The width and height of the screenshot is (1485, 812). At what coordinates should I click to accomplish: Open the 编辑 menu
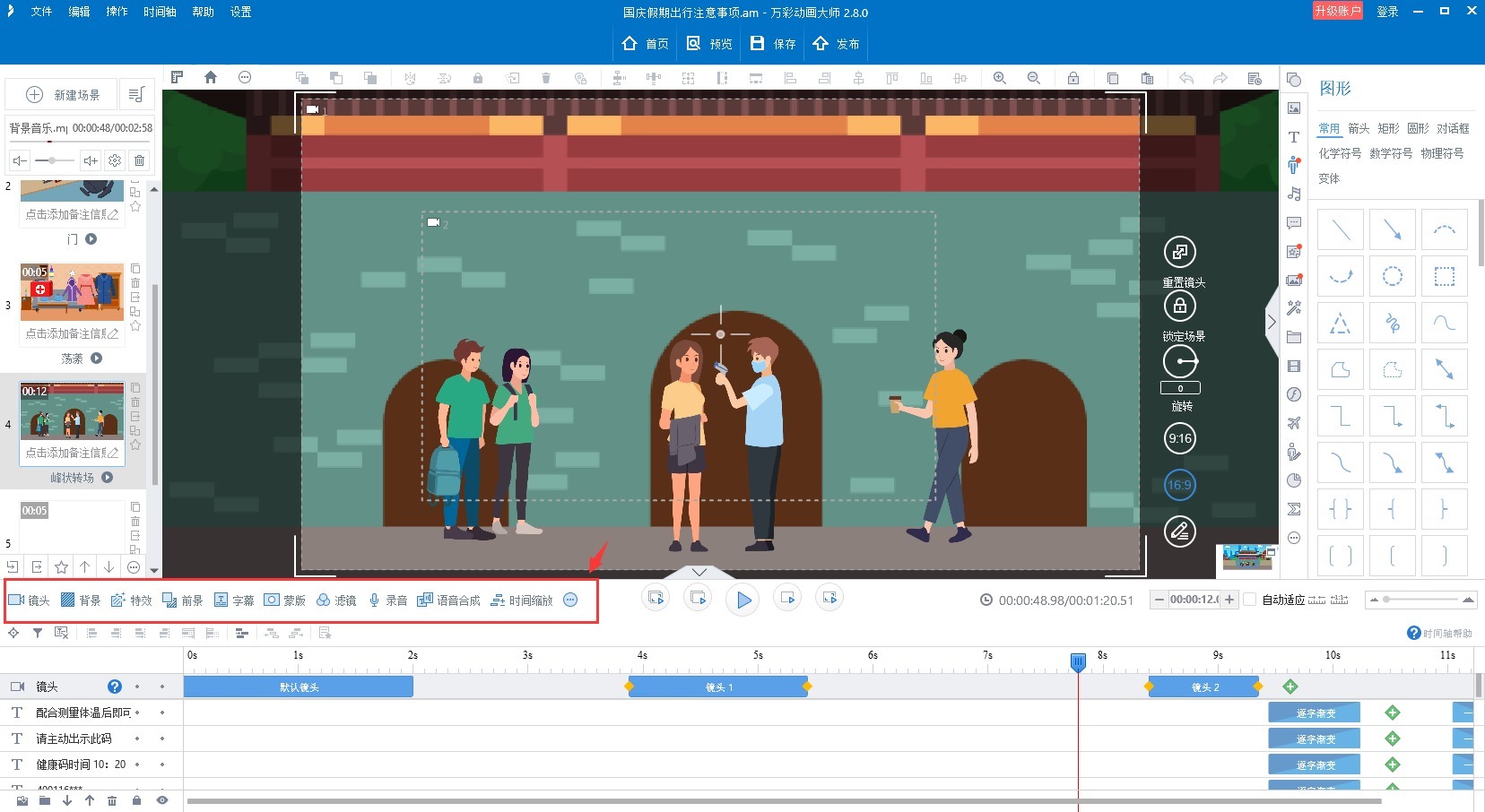79,12
